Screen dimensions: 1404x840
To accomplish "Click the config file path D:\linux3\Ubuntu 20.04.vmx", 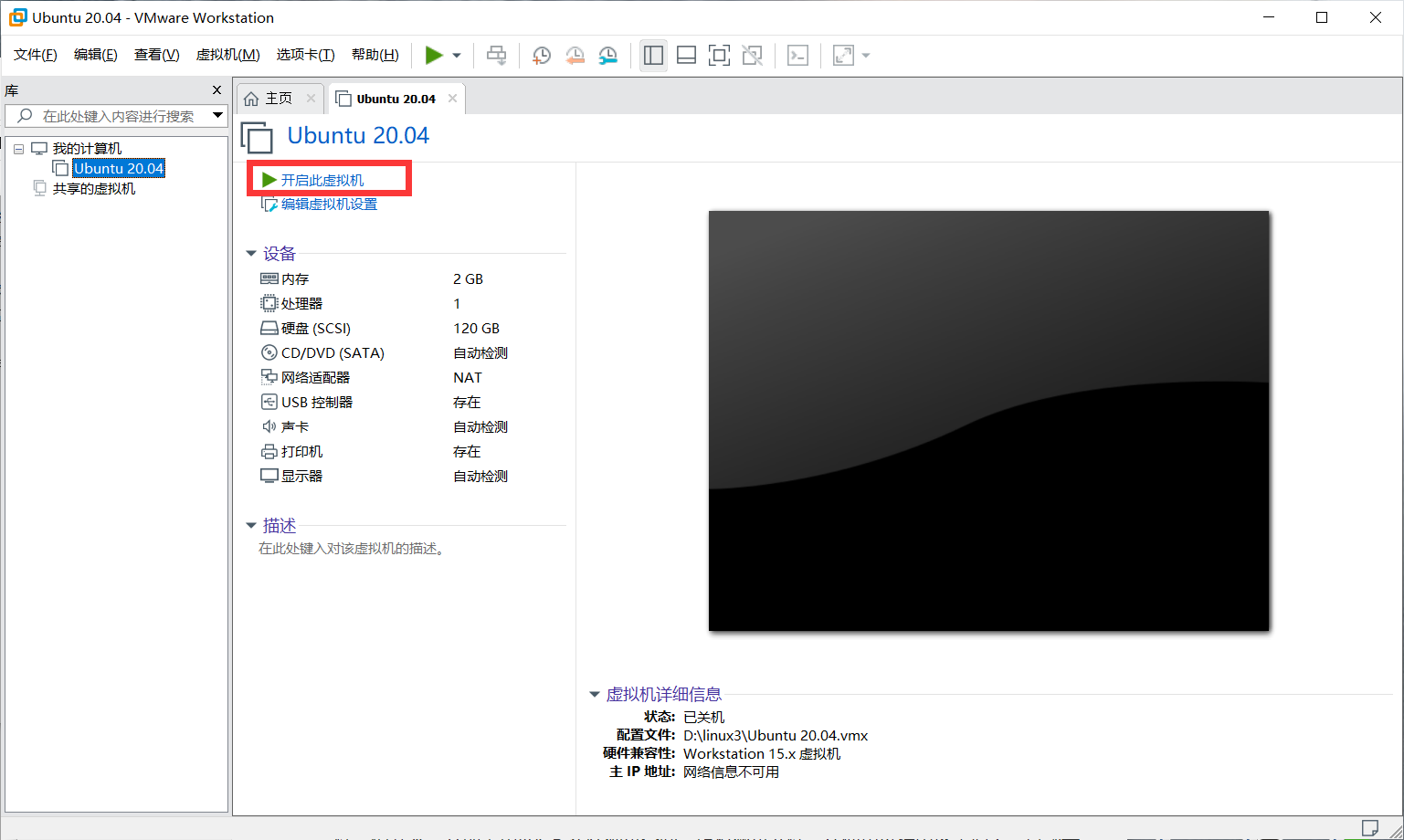I will click(x=776, y=735).
